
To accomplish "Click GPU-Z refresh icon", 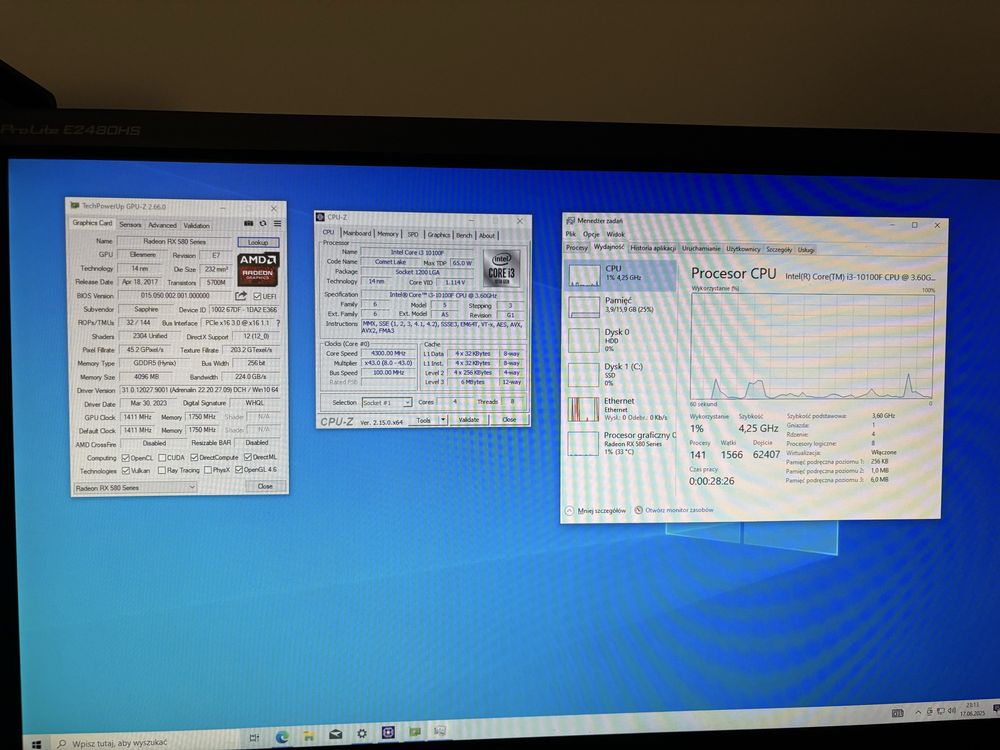I will click(x=263, y=223).
